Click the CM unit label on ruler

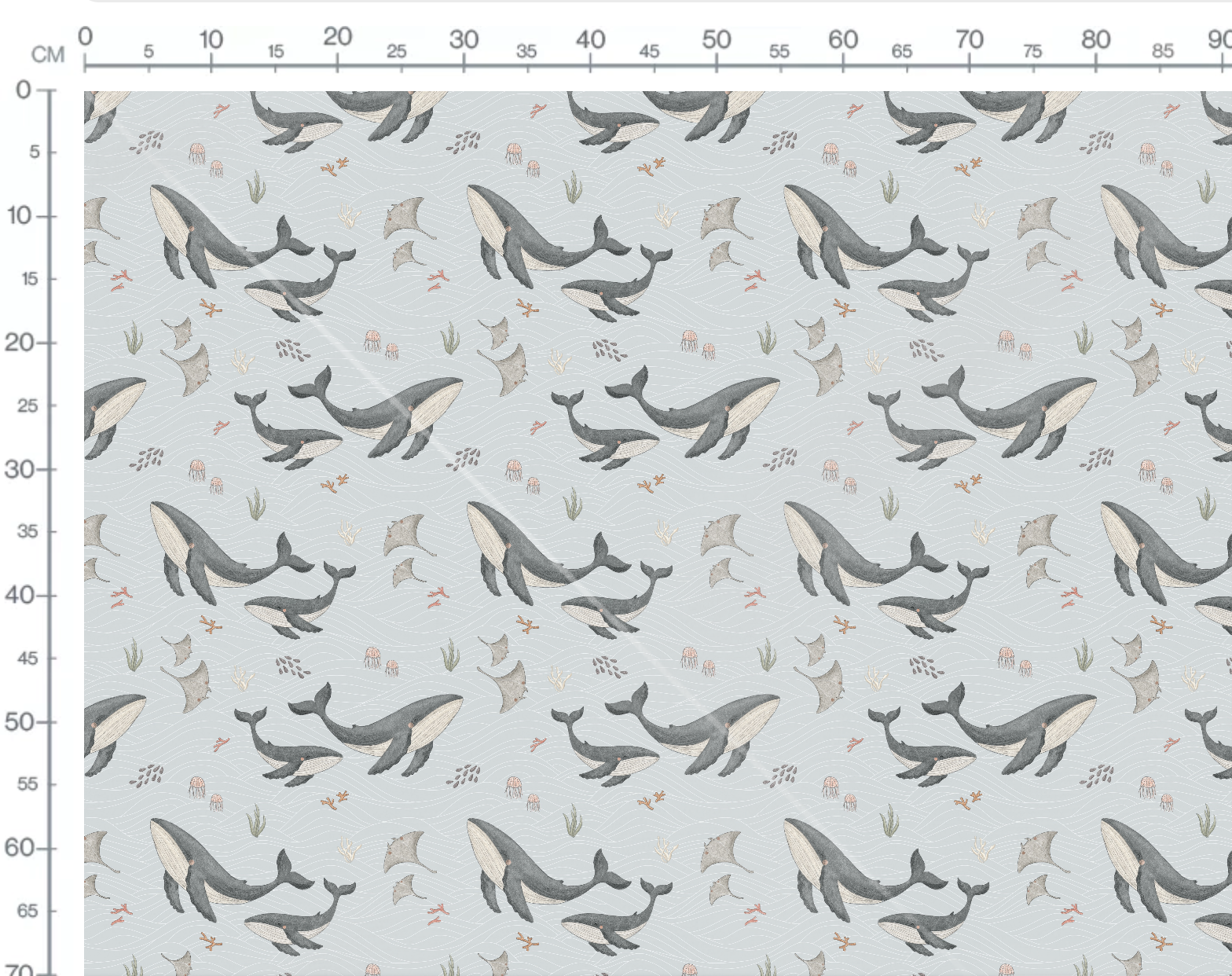tap(48, 54)
